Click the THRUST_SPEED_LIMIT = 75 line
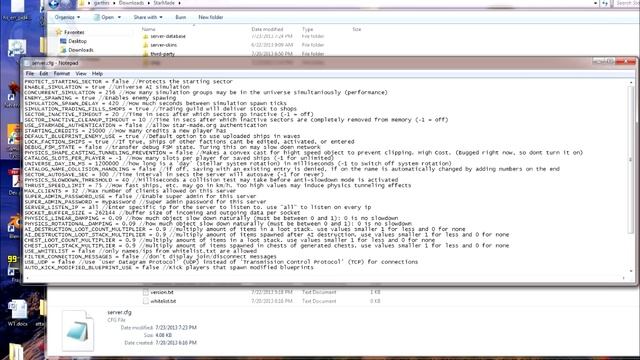640x360 pixels. coord(217,185)
